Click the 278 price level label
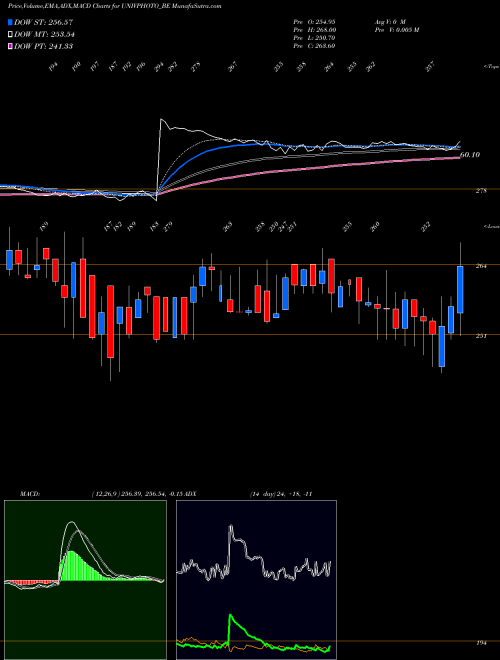Viewport: 500px width, 660px height. (481, 191)
